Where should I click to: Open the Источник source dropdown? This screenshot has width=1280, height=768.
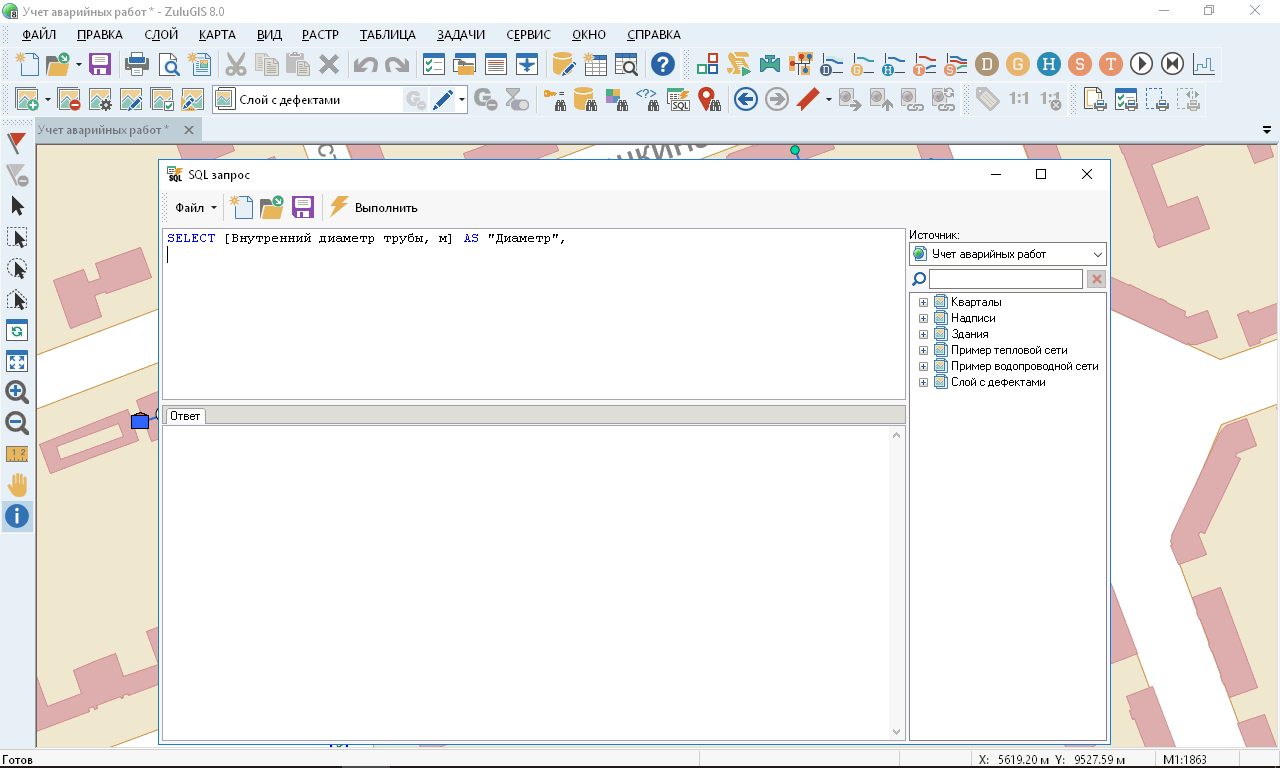[1007, 254]
